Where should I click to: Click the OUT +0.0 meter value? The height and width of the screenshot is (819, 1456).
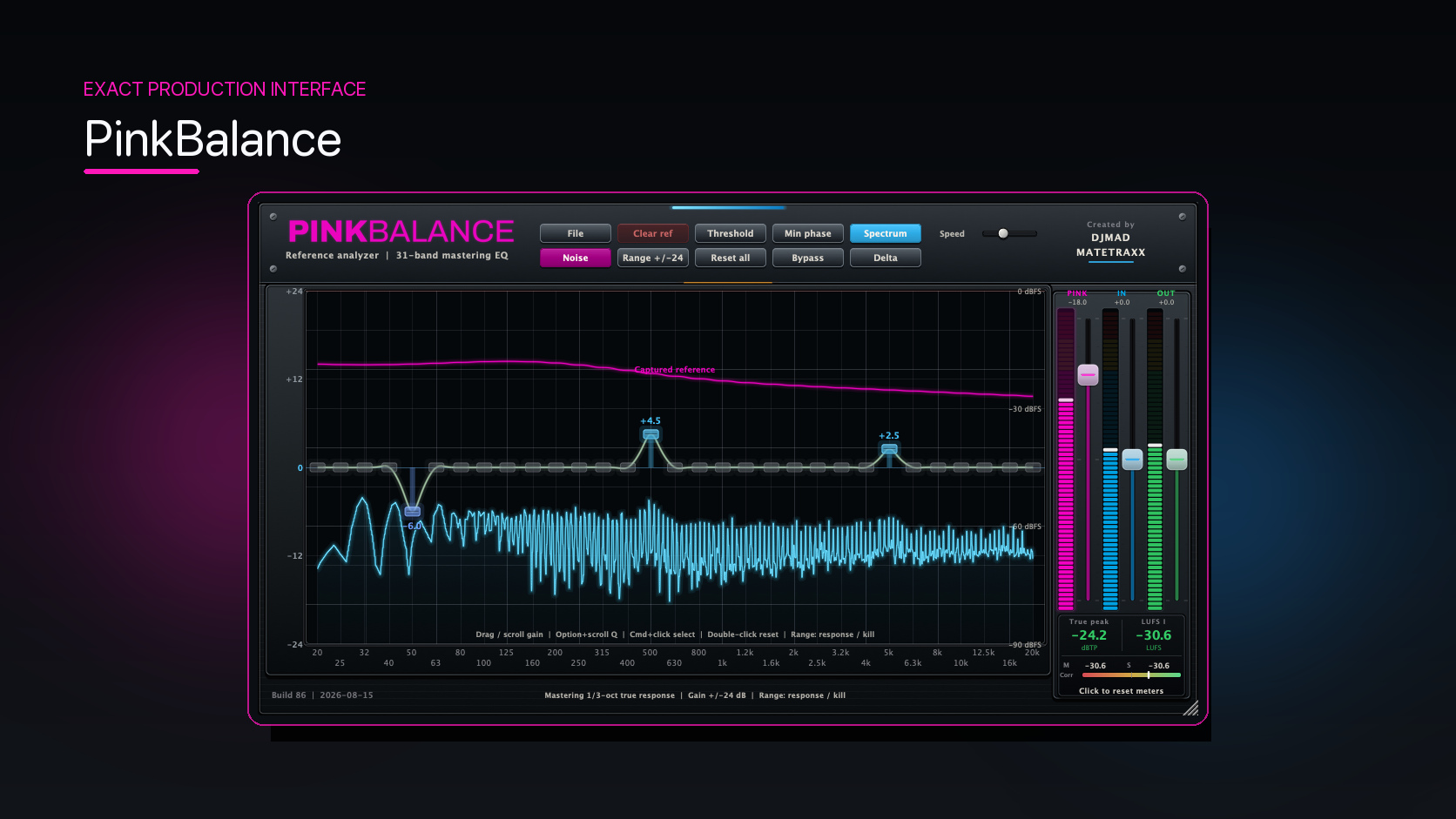1166,303
